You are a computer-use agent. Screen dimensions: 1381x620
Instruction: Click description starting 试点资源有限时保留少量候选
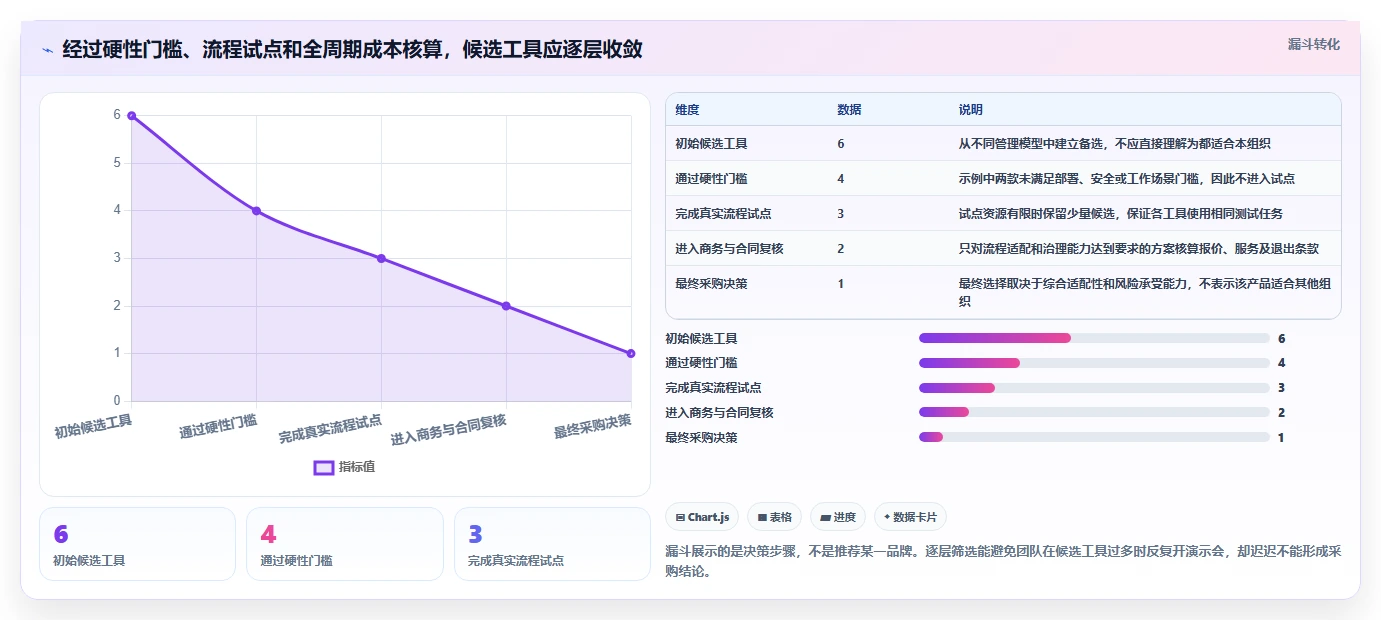[1120, 214]
